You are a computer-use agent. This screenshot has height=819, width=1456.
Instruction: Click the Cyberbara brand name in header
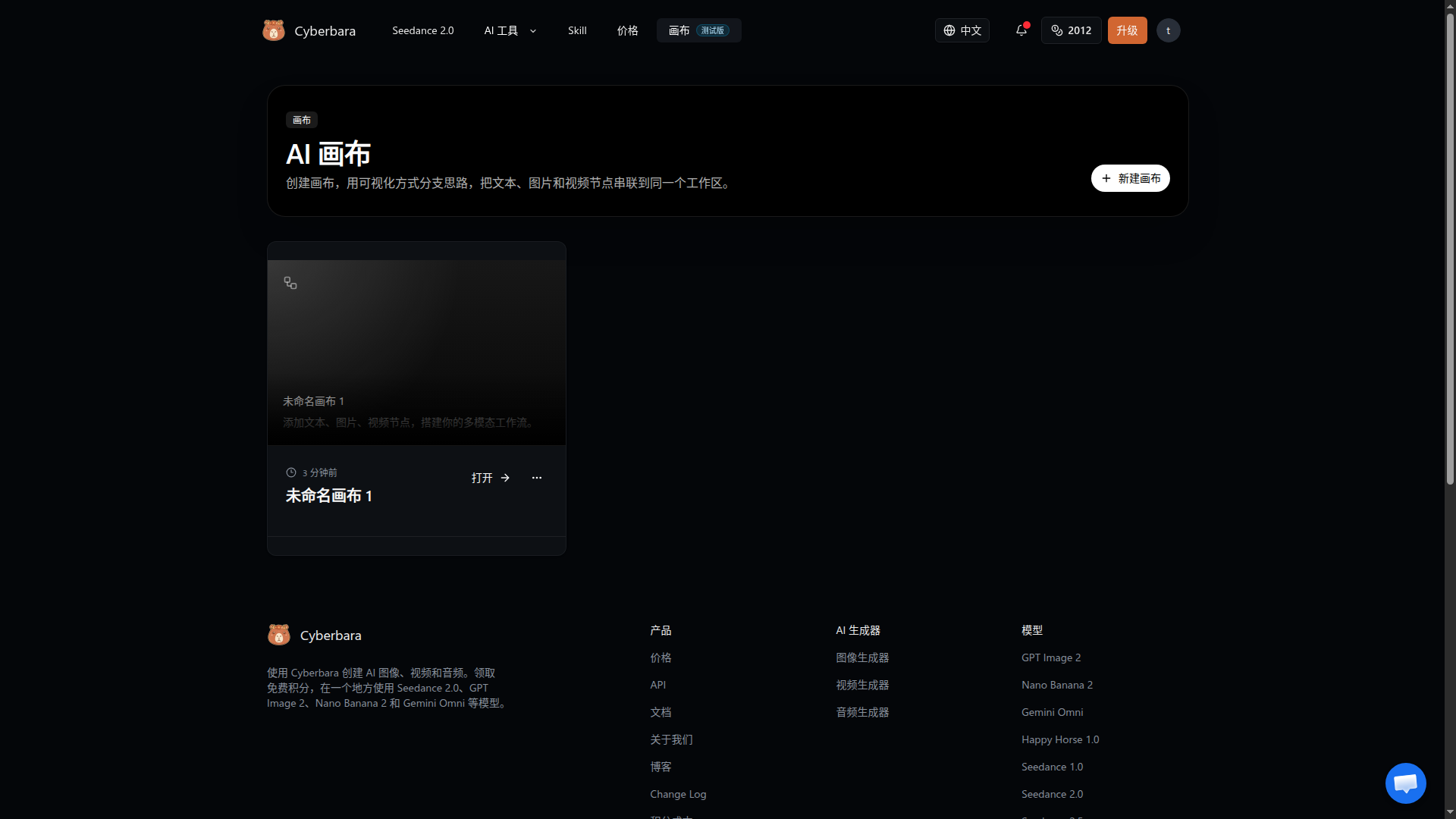pos(325,31)
